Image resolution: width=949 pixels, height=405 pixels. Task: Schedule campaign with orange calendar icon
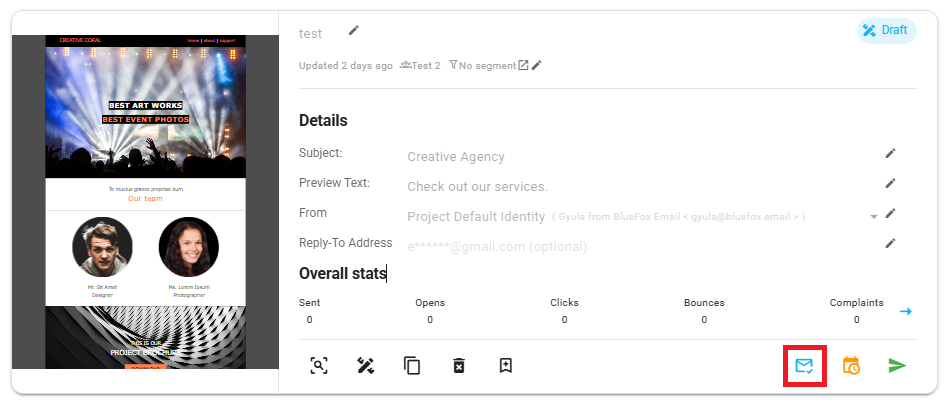click(851, 366)
